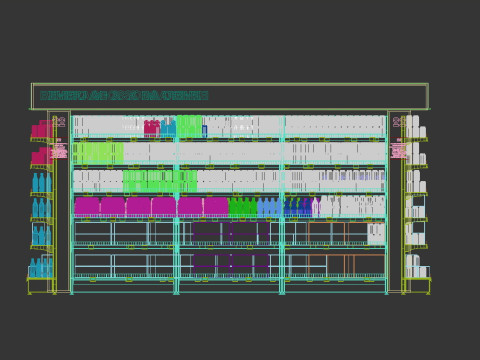Select the purple wireframe crate on bottom shelf
The image size is (480, 360).
[x=231, y=265]
